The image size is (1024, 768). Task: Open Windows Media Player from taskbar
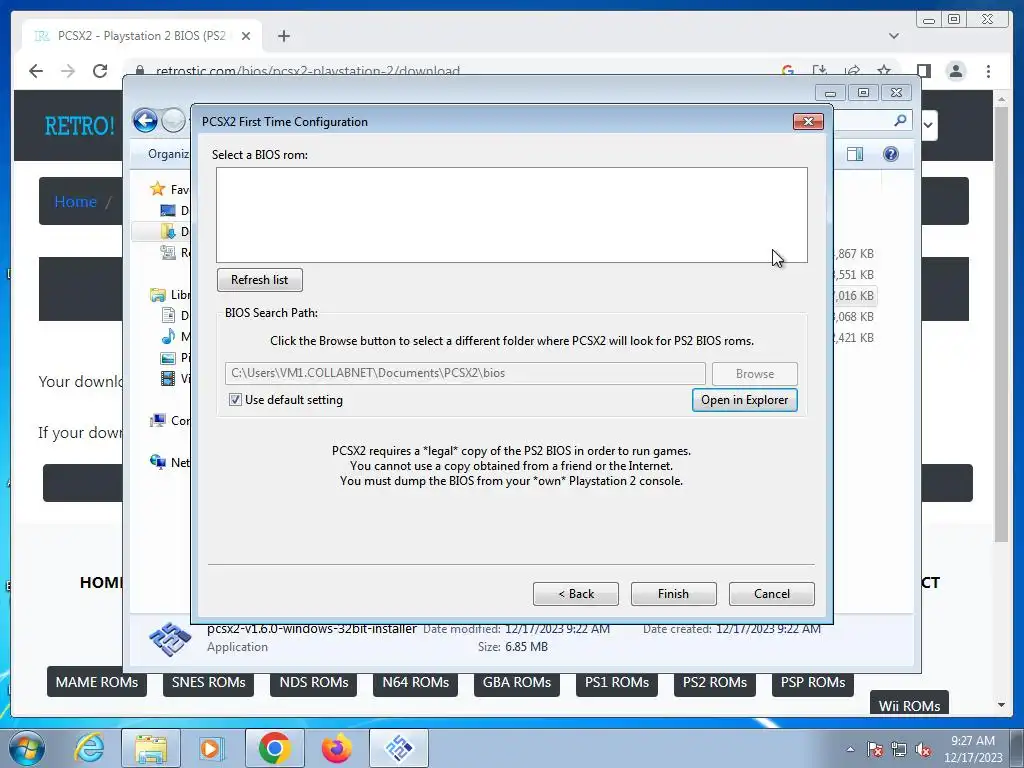[x=212, y=748]
